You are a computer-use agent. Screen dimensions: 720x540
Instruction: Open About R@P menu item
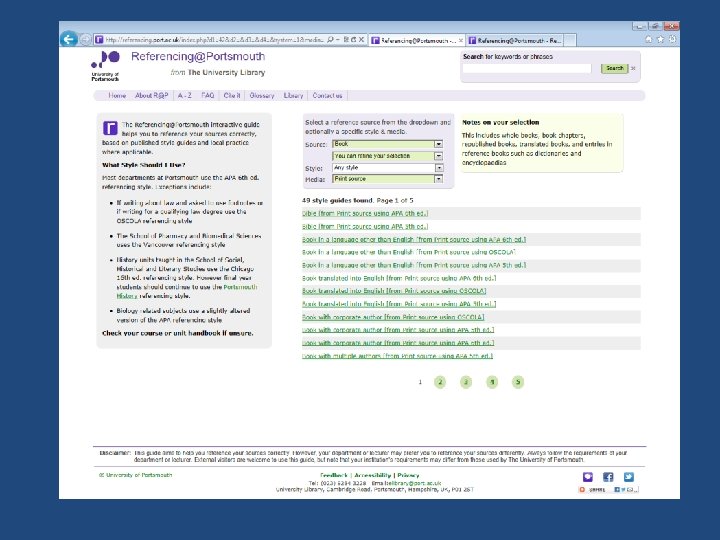152,96
